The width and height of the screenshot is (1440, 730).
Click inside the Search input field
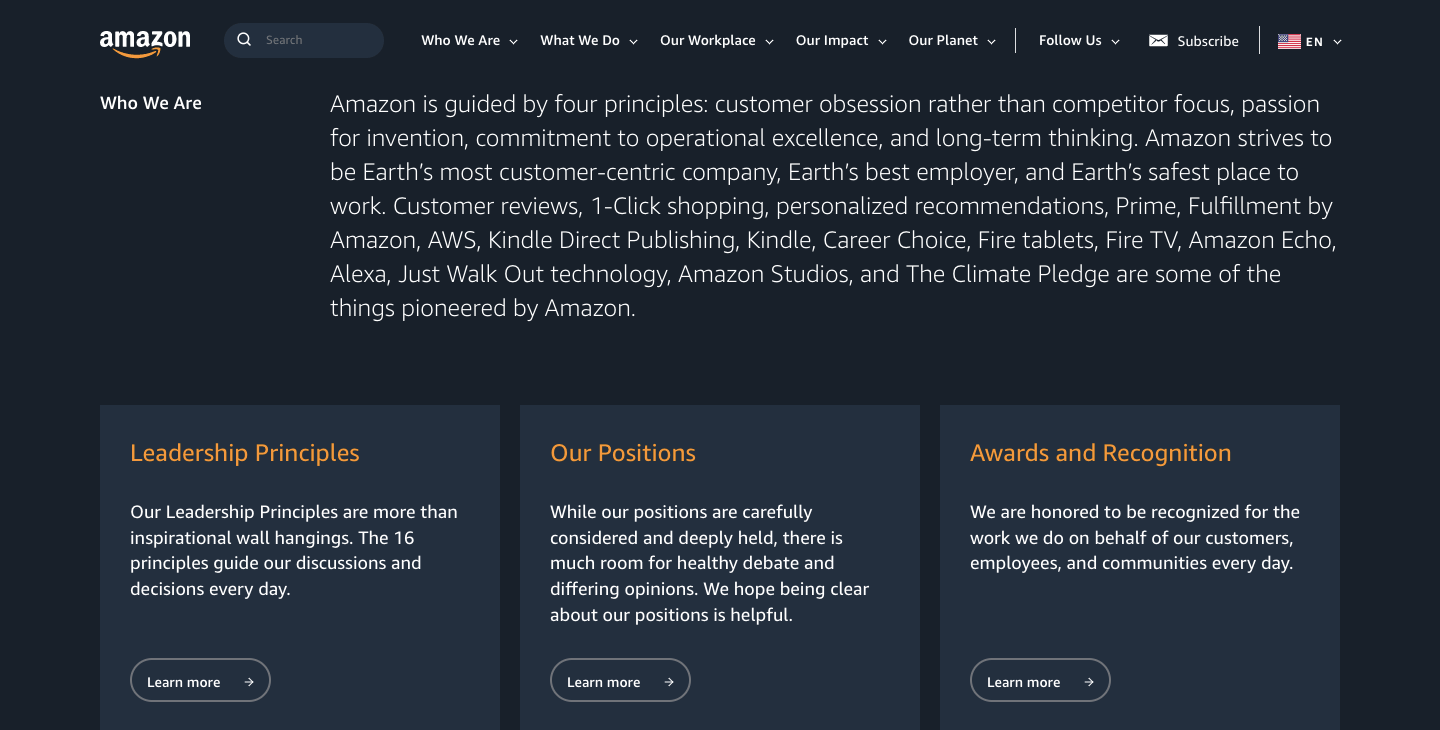point(310,39)
